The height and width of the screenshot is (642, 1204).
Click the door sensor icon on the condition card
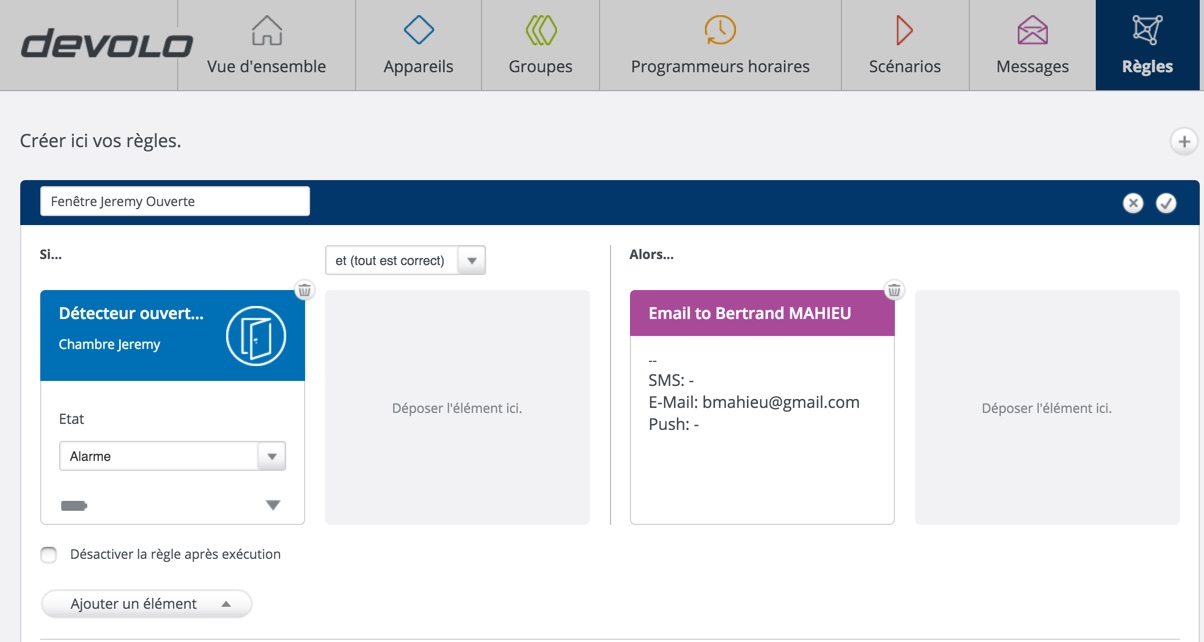(x=256, y=336)
